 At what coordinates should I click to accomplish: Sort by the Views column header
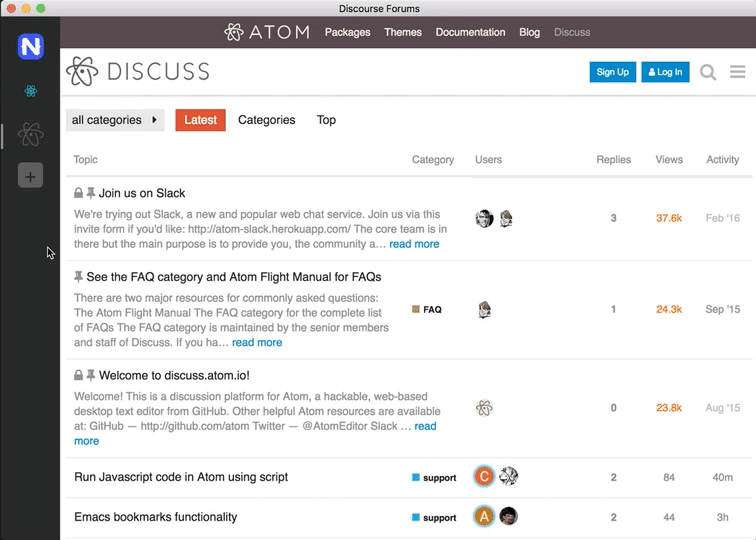click(x=669, y=160)
